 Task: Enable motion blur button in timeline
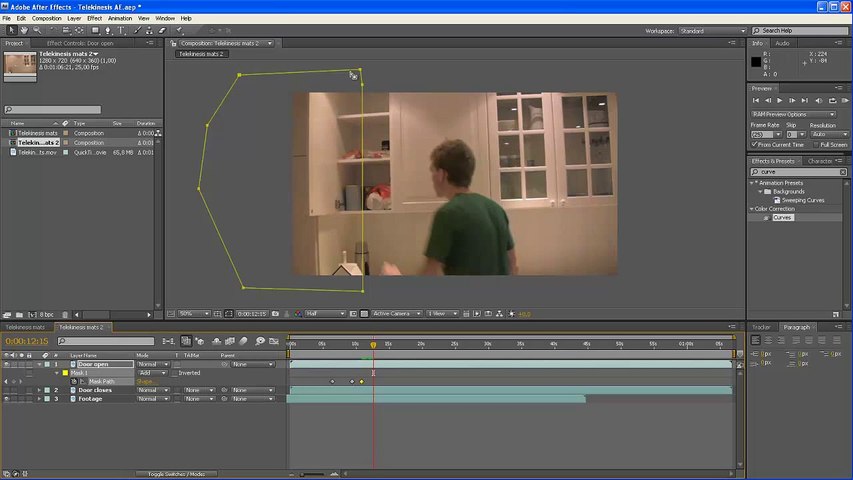click(x=243, y=342)
